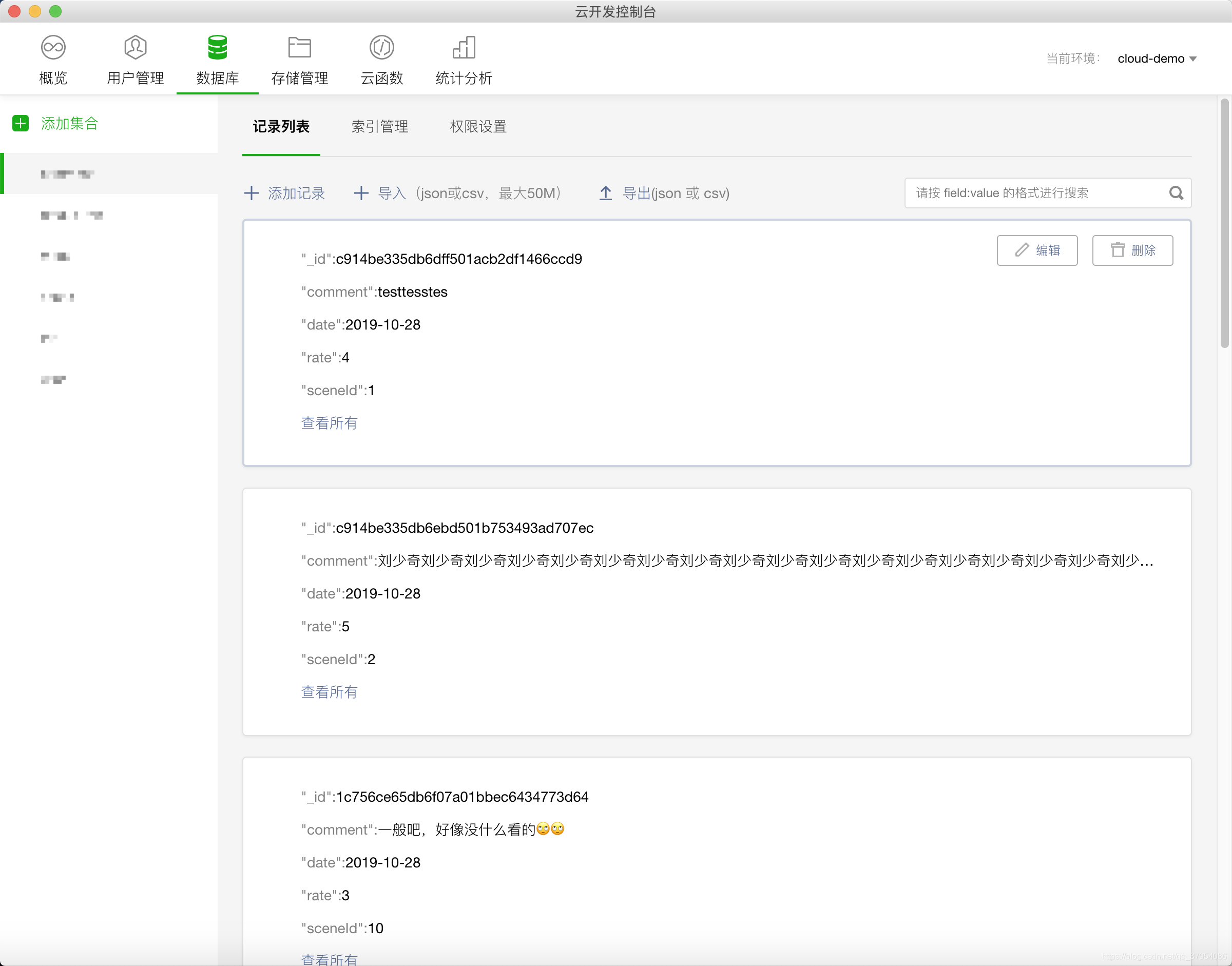
Task: Click 删除 button on the first record
Action: [1132, 250]
